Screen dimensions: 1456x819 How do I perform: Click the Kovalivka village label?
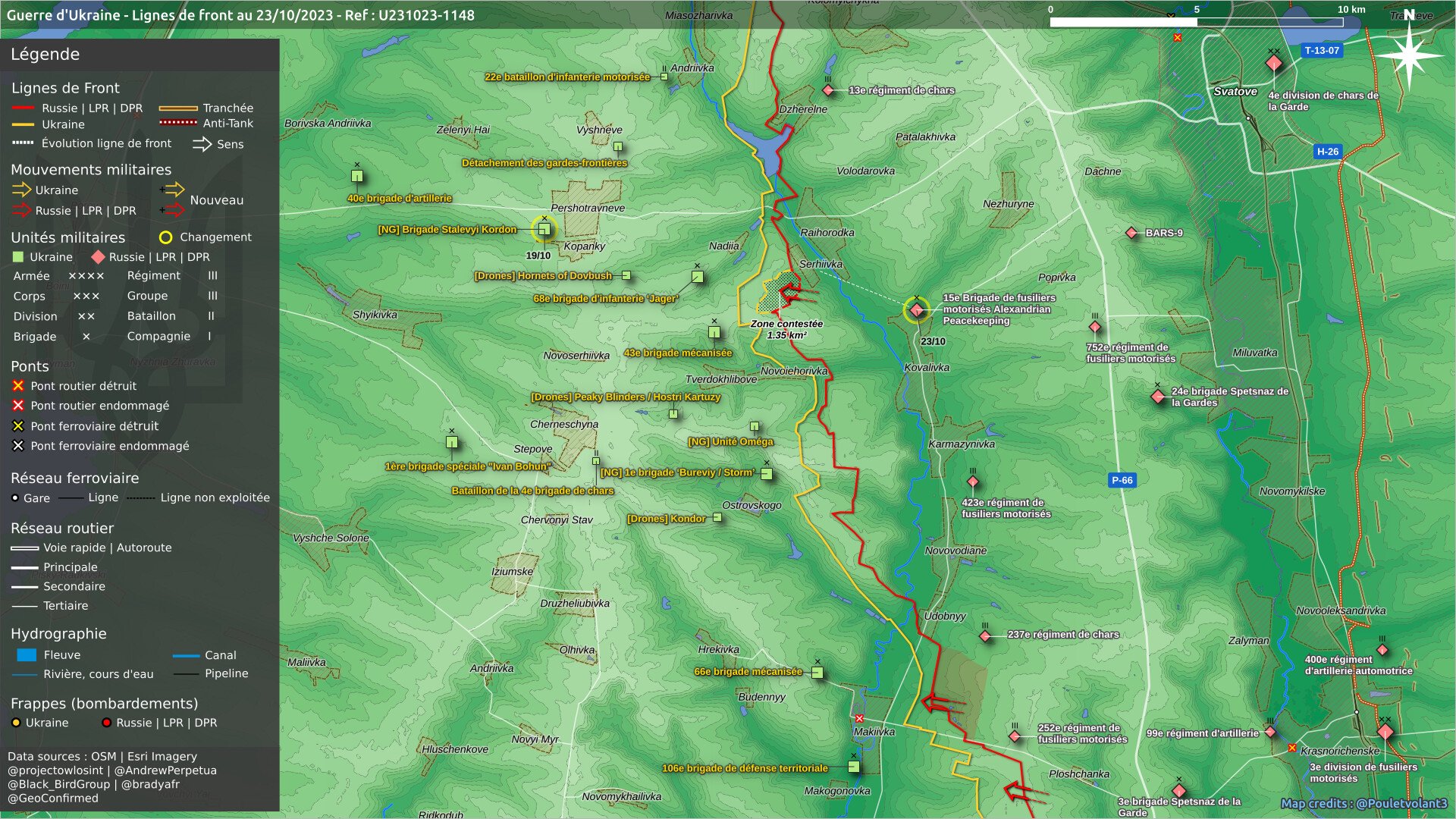(x=927, y=368)
